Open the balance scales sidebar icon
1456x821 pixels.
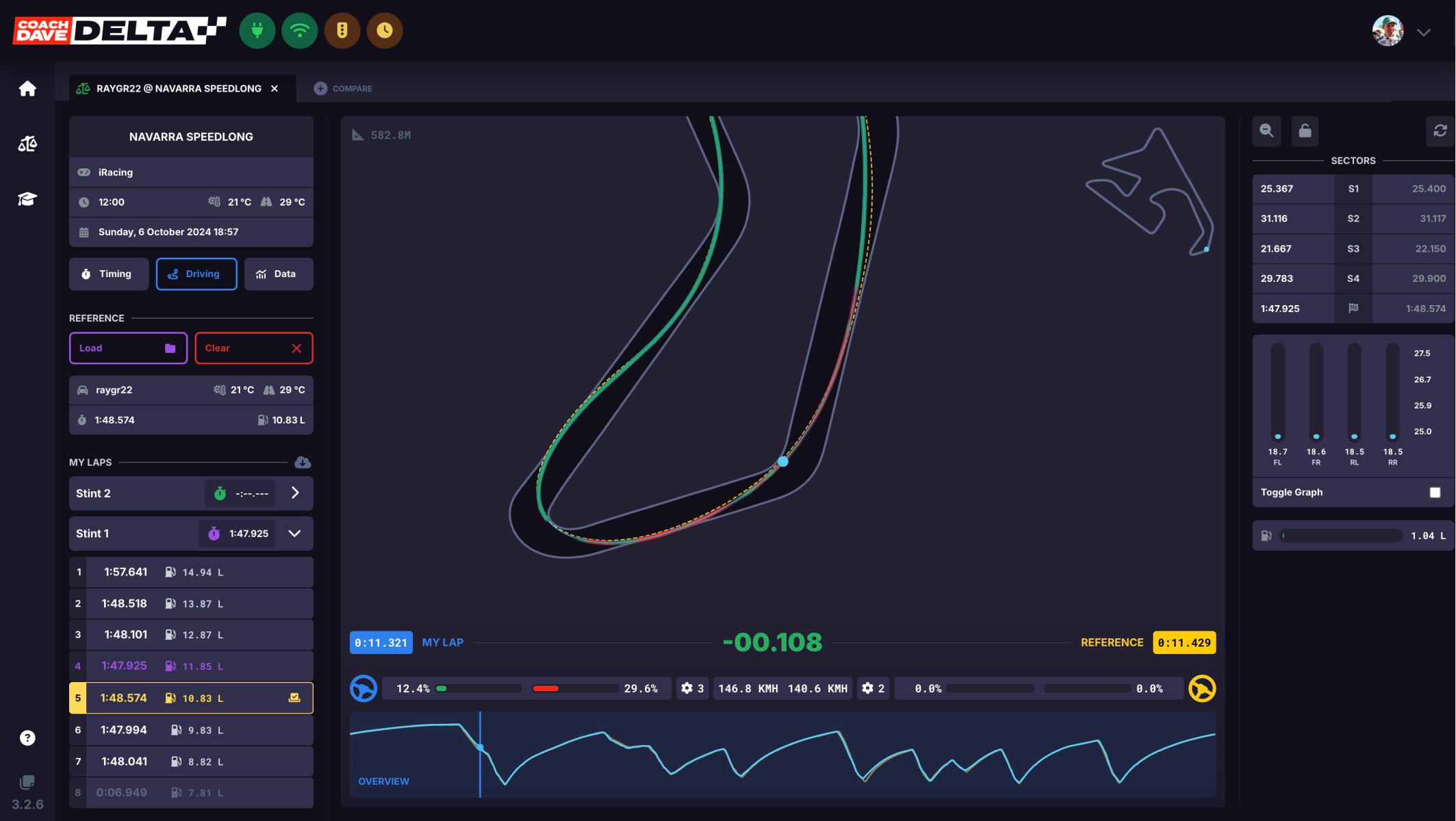click(27, 144)
